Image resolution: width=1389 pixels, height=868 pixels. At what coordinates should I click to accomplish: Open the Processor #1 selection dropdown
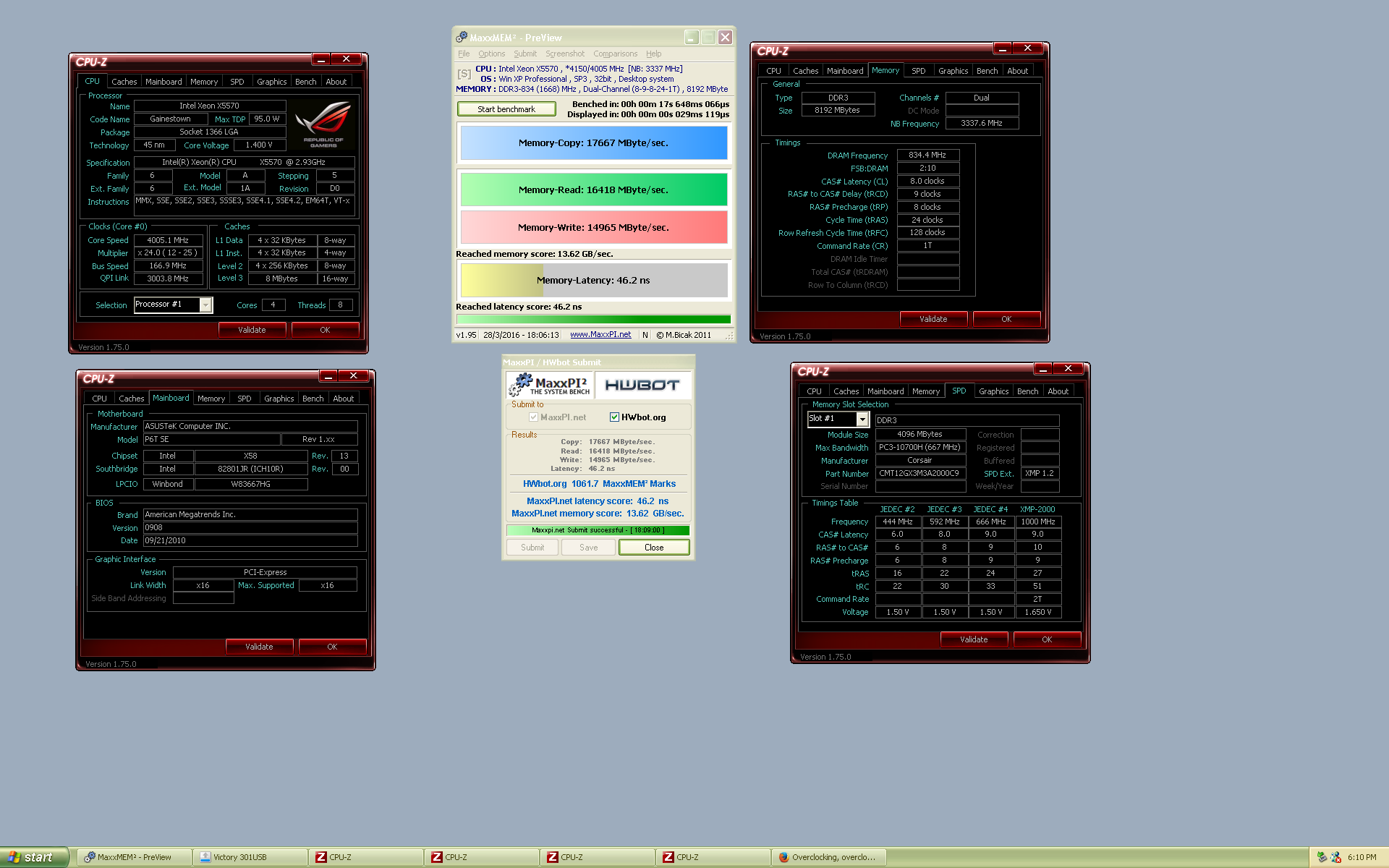[x=205, y=305]
